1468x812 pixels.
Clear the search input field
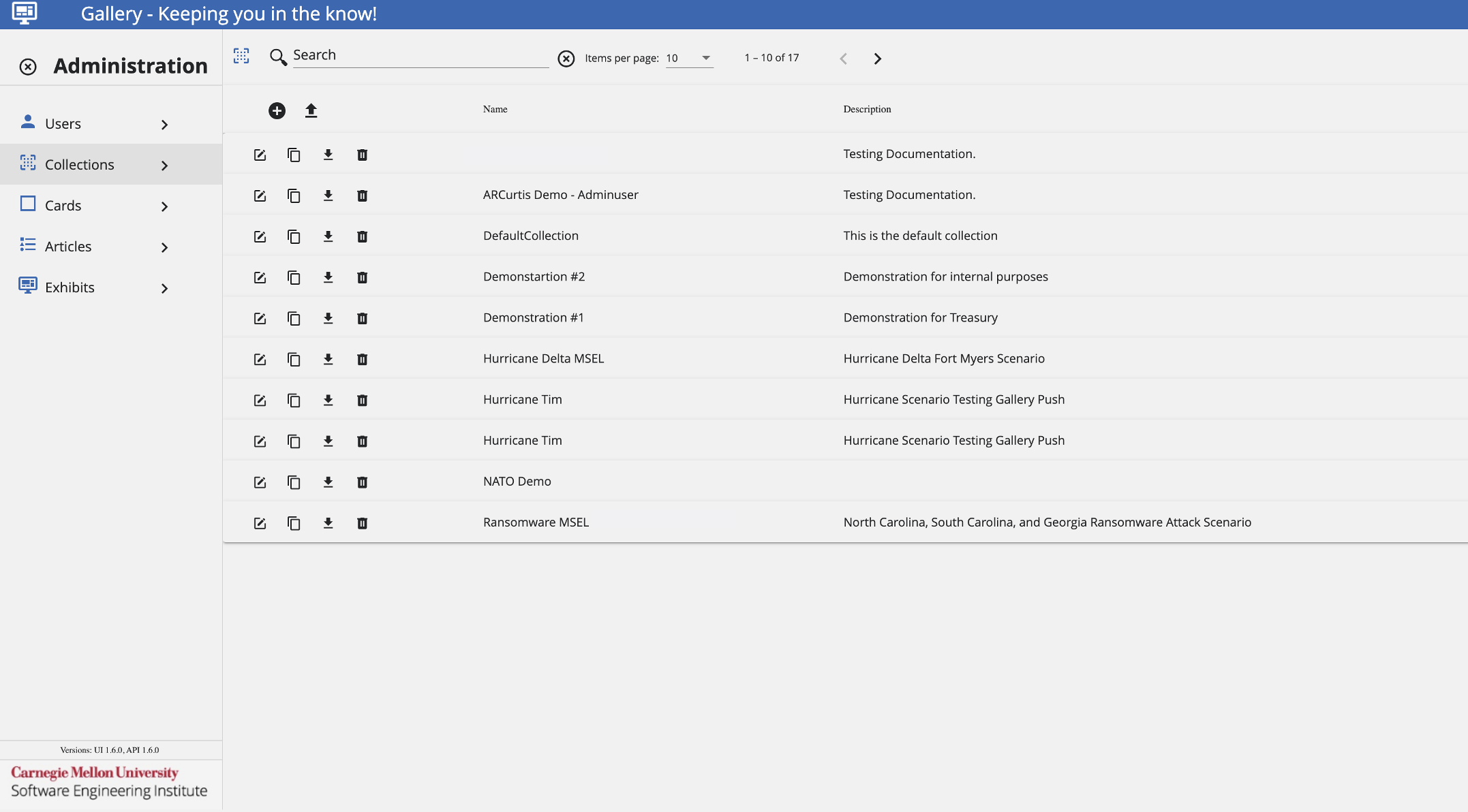coord(566,57)
